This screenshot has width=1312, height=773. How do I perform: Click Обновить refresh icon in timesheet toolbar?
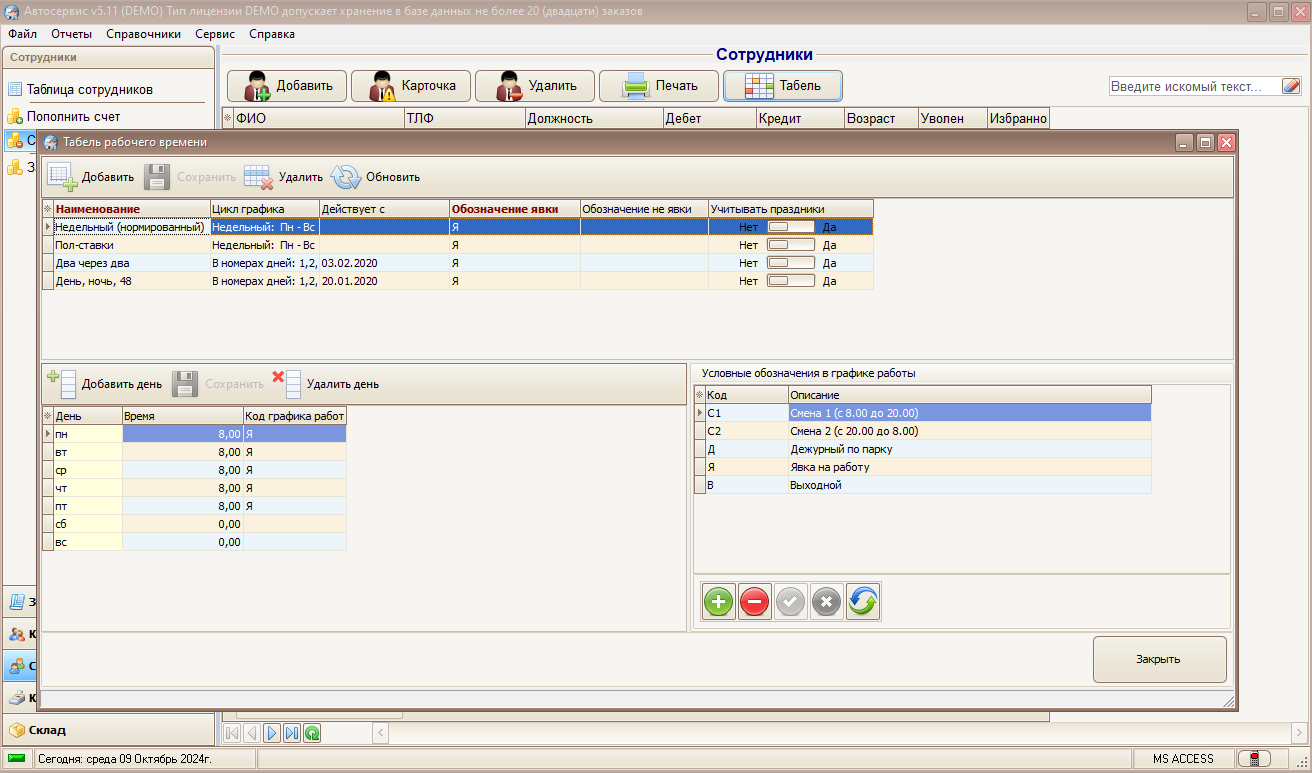click(345, 177)
